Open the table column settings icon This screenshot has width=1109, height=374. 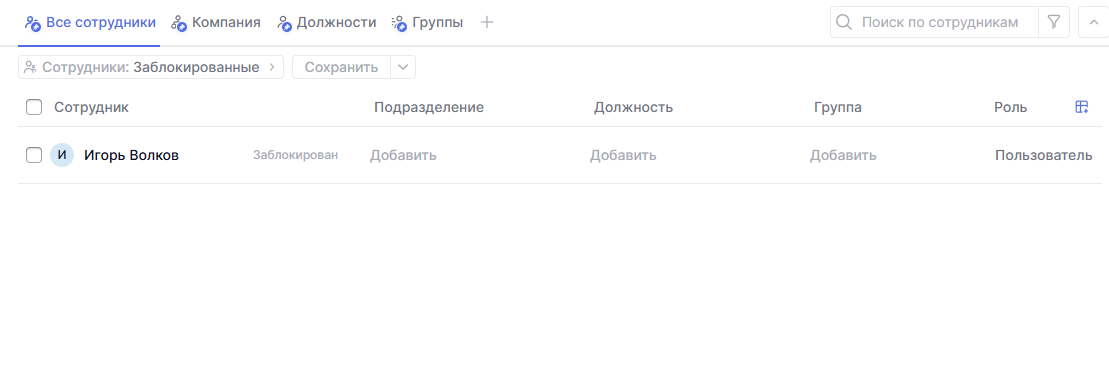coord(1081,107)
